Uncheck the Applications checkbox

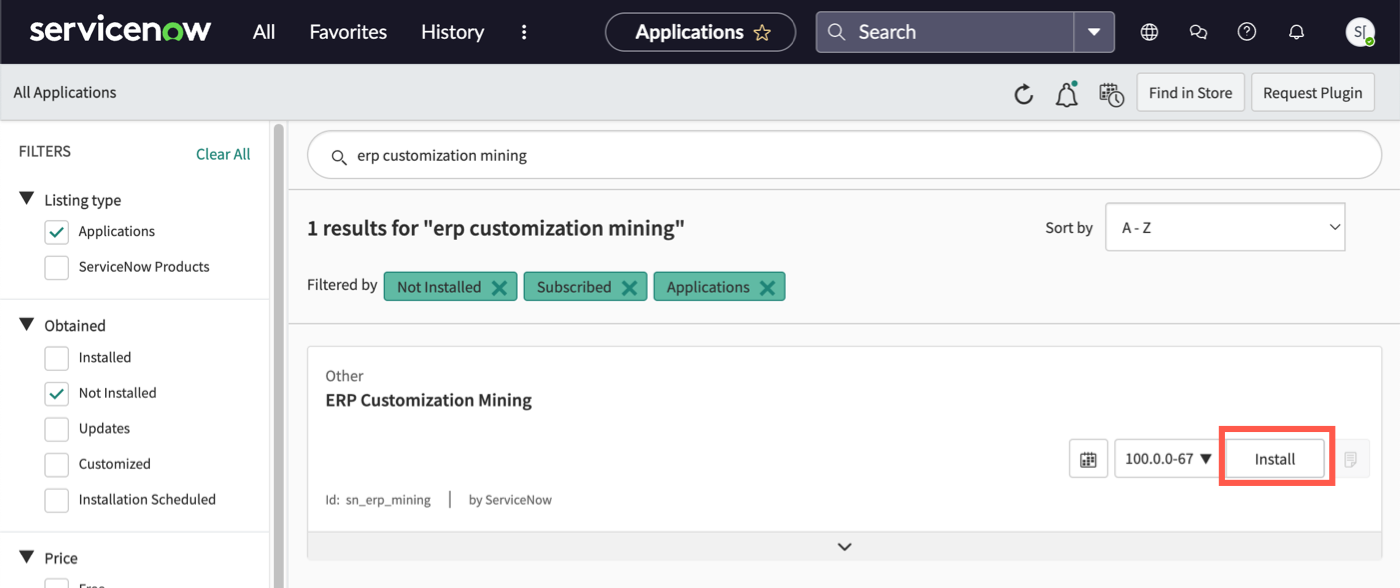pyautogui.click(x=57, y=232)
